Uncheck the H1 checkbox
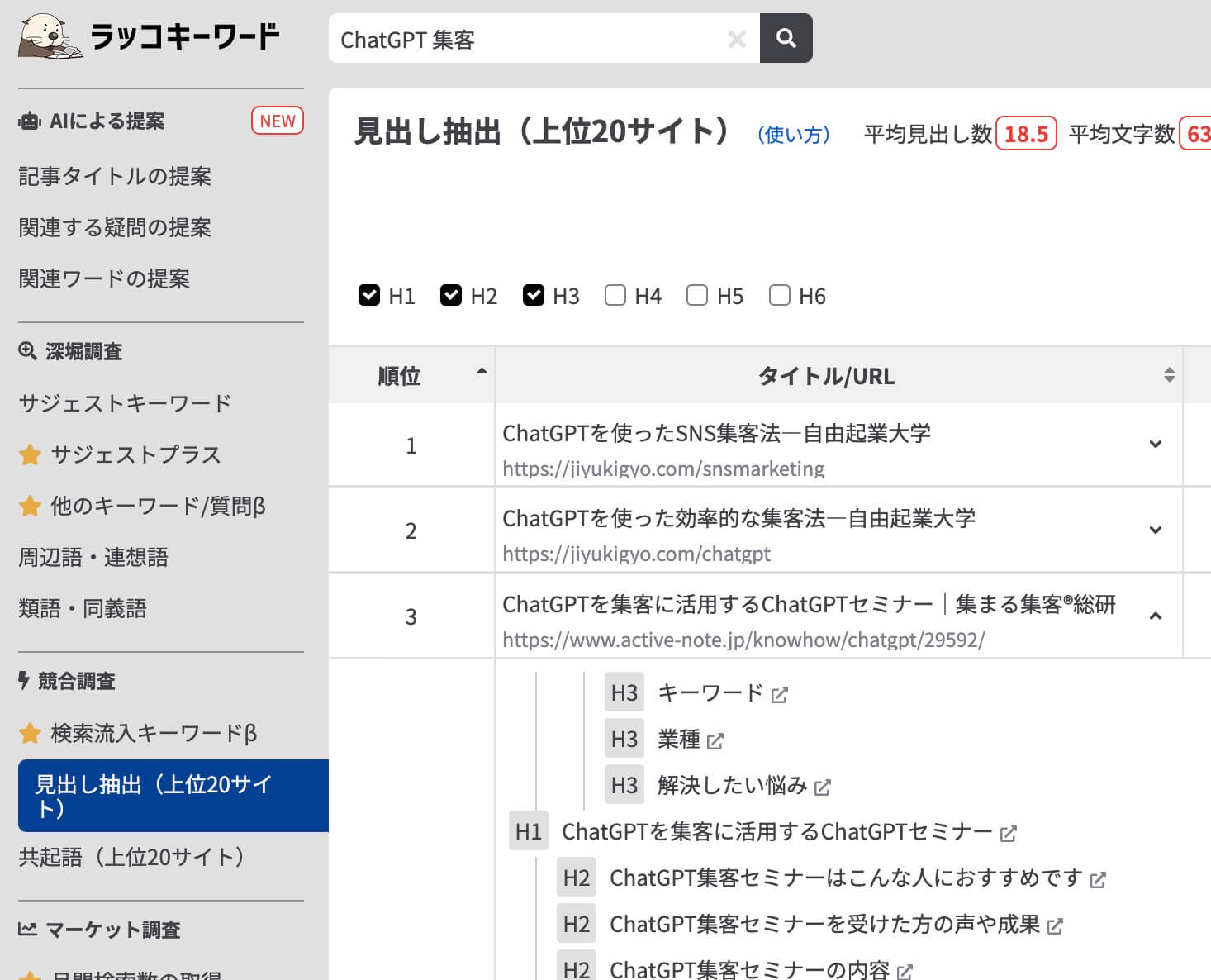 click(x=369, y=295)
